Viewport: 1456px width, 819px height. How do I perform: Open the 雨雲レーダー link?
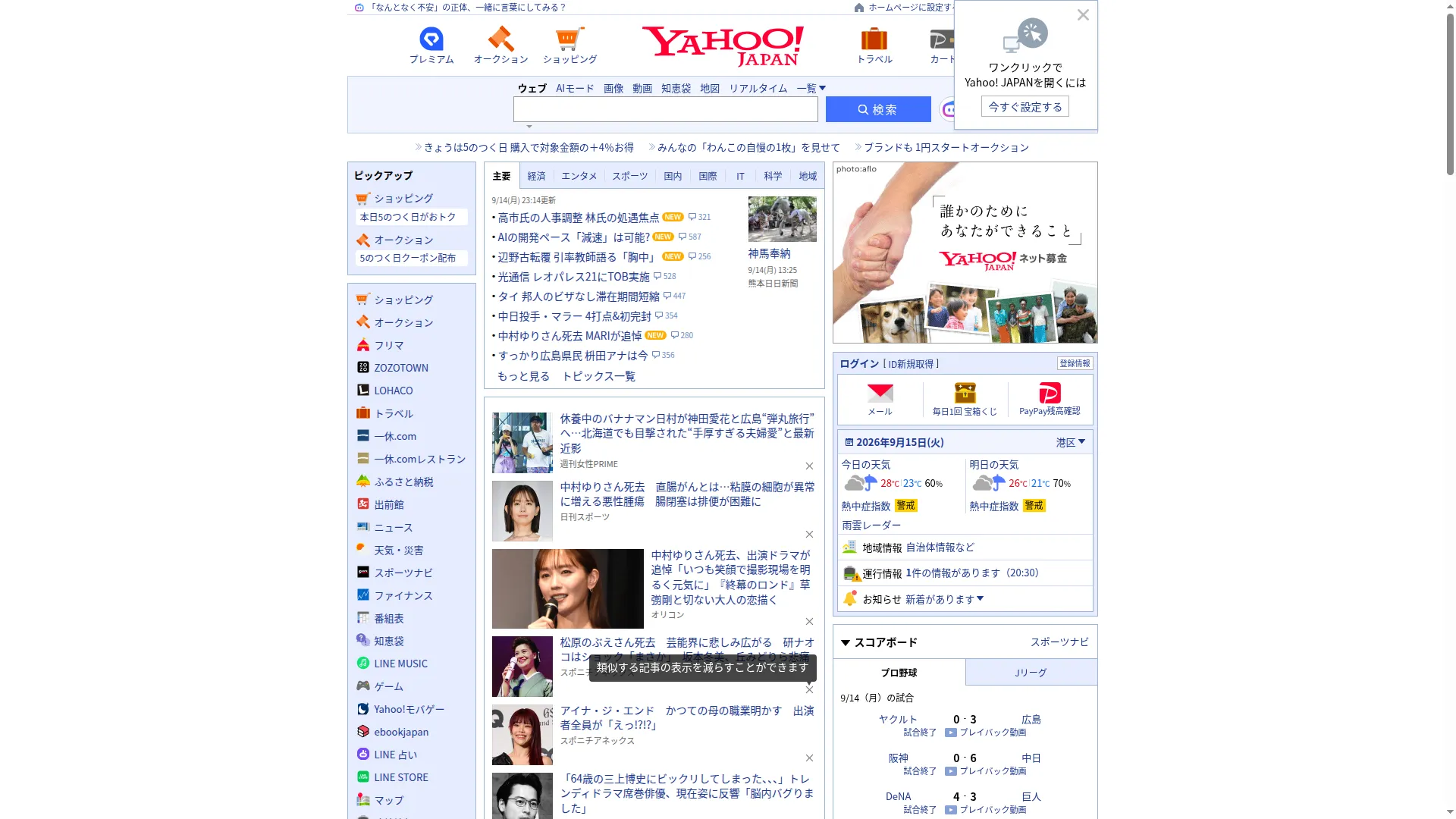pos(871,525)
